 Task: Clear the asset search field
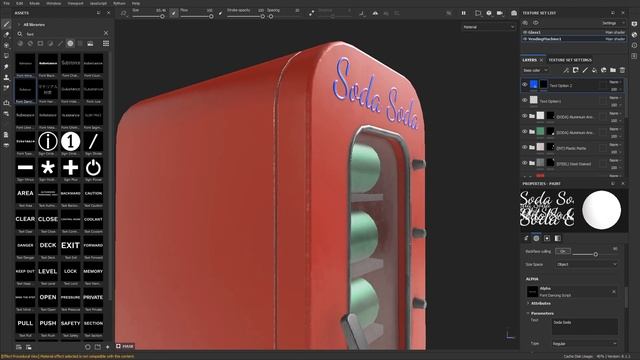click(x=106, y=33)
